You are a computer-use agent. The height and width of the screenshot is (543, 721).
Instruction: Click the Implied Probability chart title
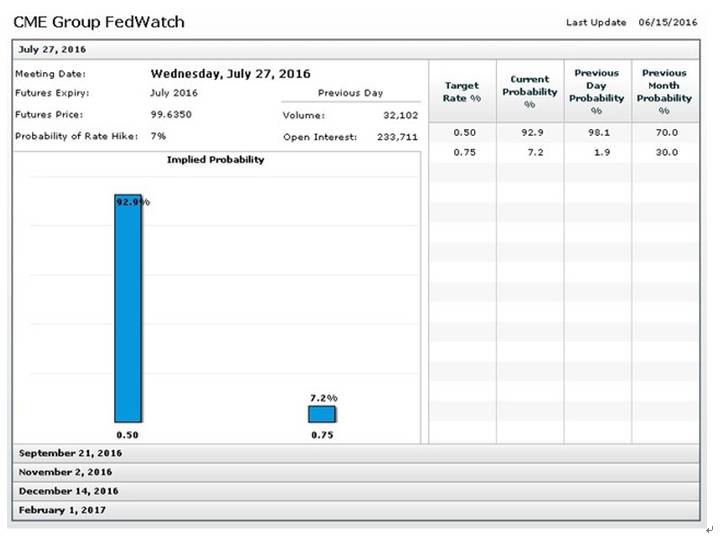[x=216, y=160]
